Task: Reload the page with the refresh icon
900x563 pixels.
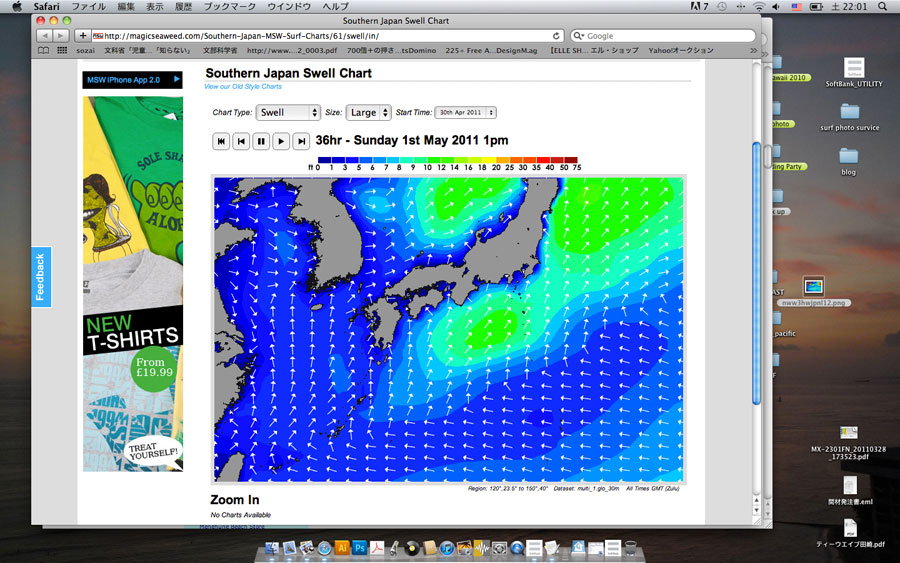Action: click(x=556, y=36)
